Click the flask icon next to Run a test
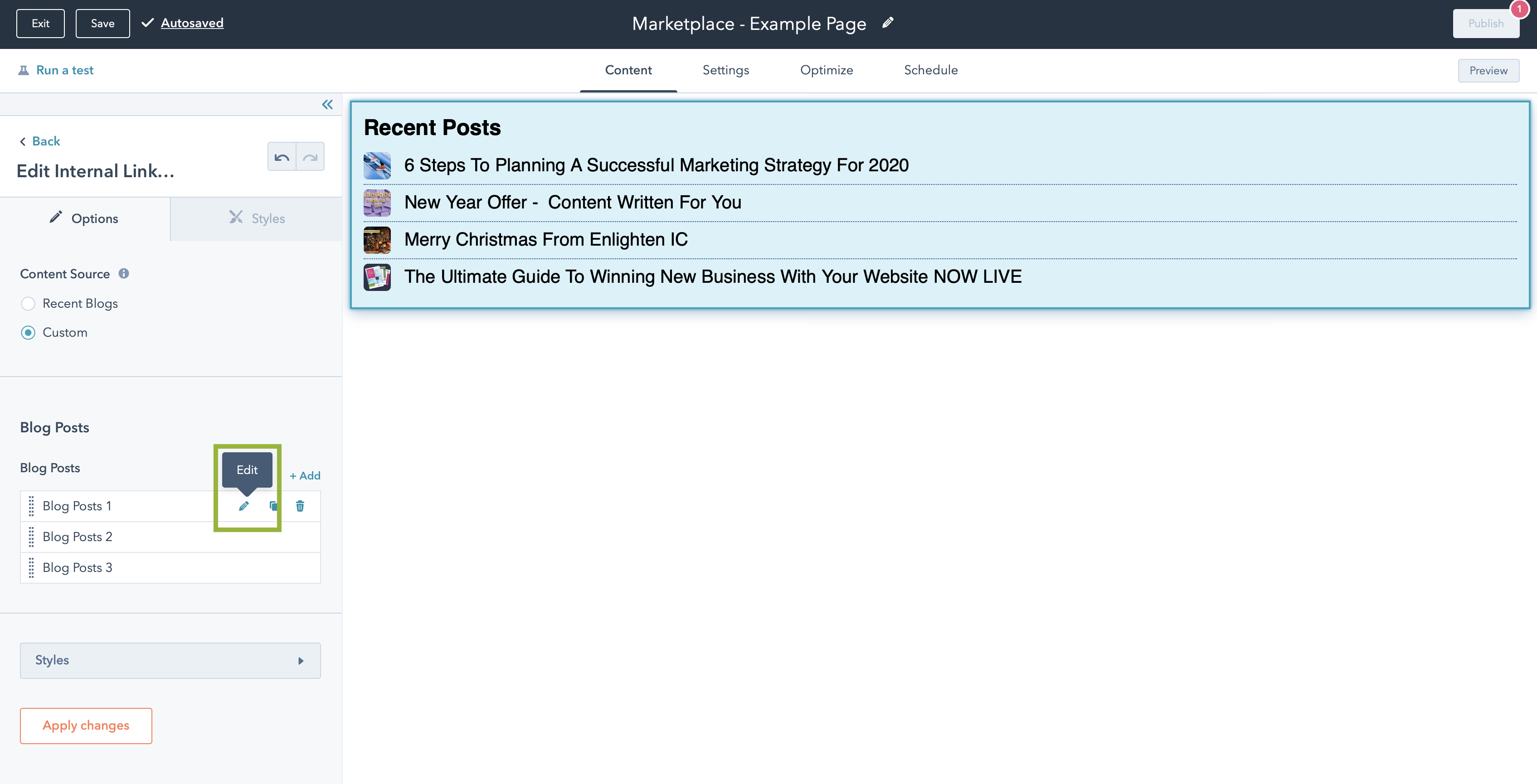1537x784 pixels. (23, 70)
